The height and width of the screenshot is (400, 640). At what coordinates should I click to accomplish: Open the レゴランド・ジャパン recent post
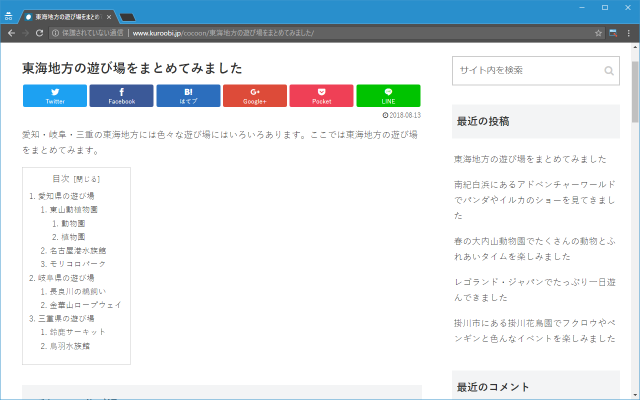(x=534, y=284)
